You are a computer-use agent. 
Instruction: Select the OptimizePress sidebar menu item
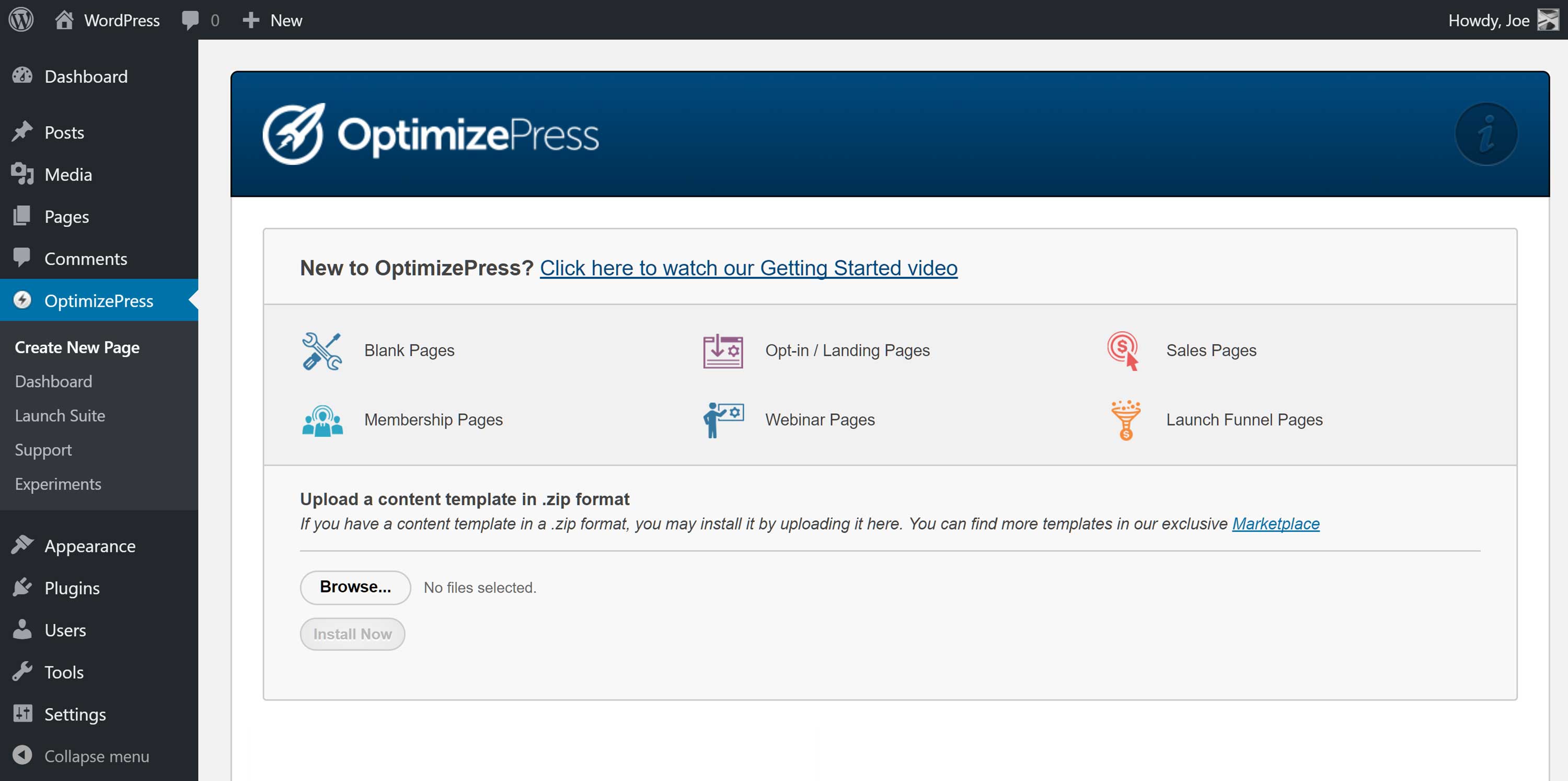point(99,300)
